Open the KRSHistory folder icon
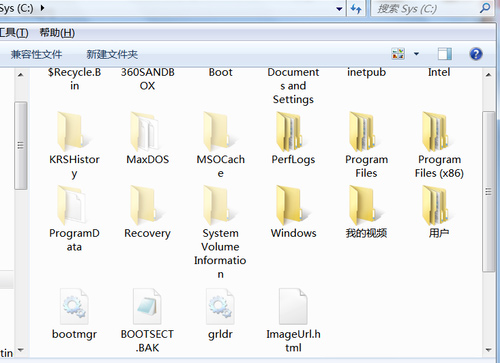Viewport: 500px width, 363px height. 73,132
